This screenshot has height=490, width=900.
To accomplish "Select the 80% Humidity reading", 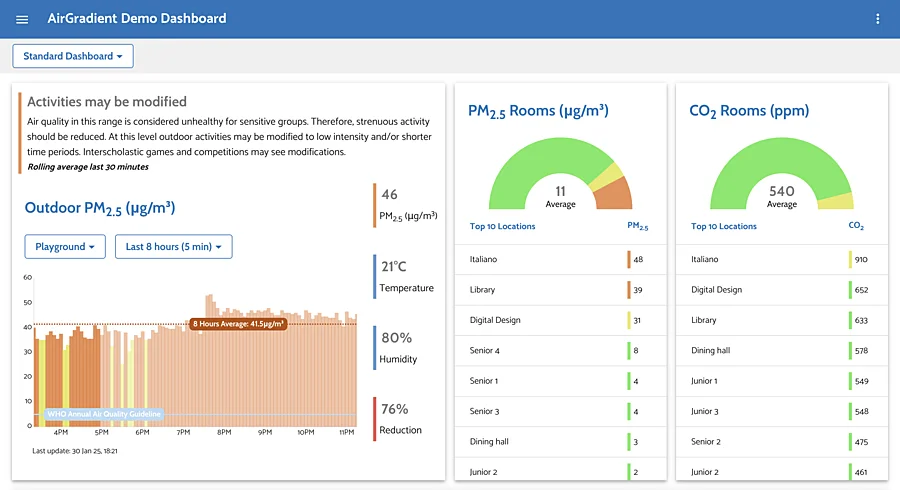I will click(398, 347).
